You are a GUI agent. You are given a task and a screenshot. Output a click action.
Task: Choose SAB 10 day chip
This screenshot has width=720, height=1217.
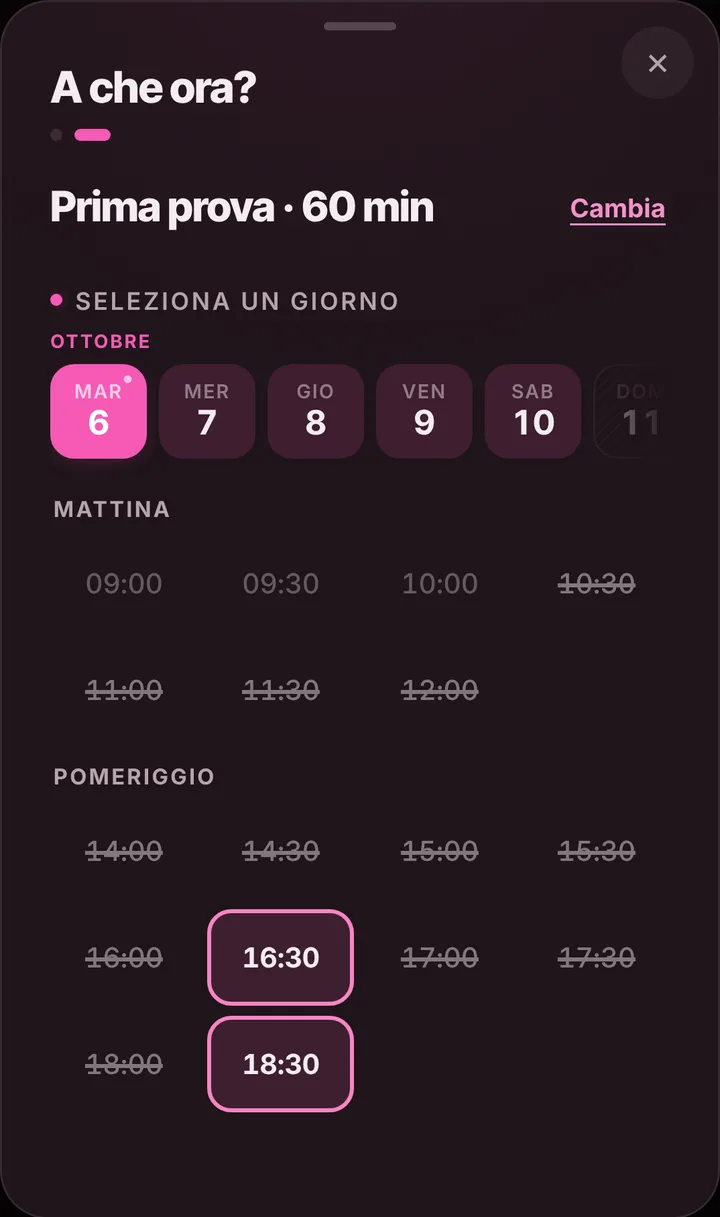pyautogui.click(x=533, y=411)
